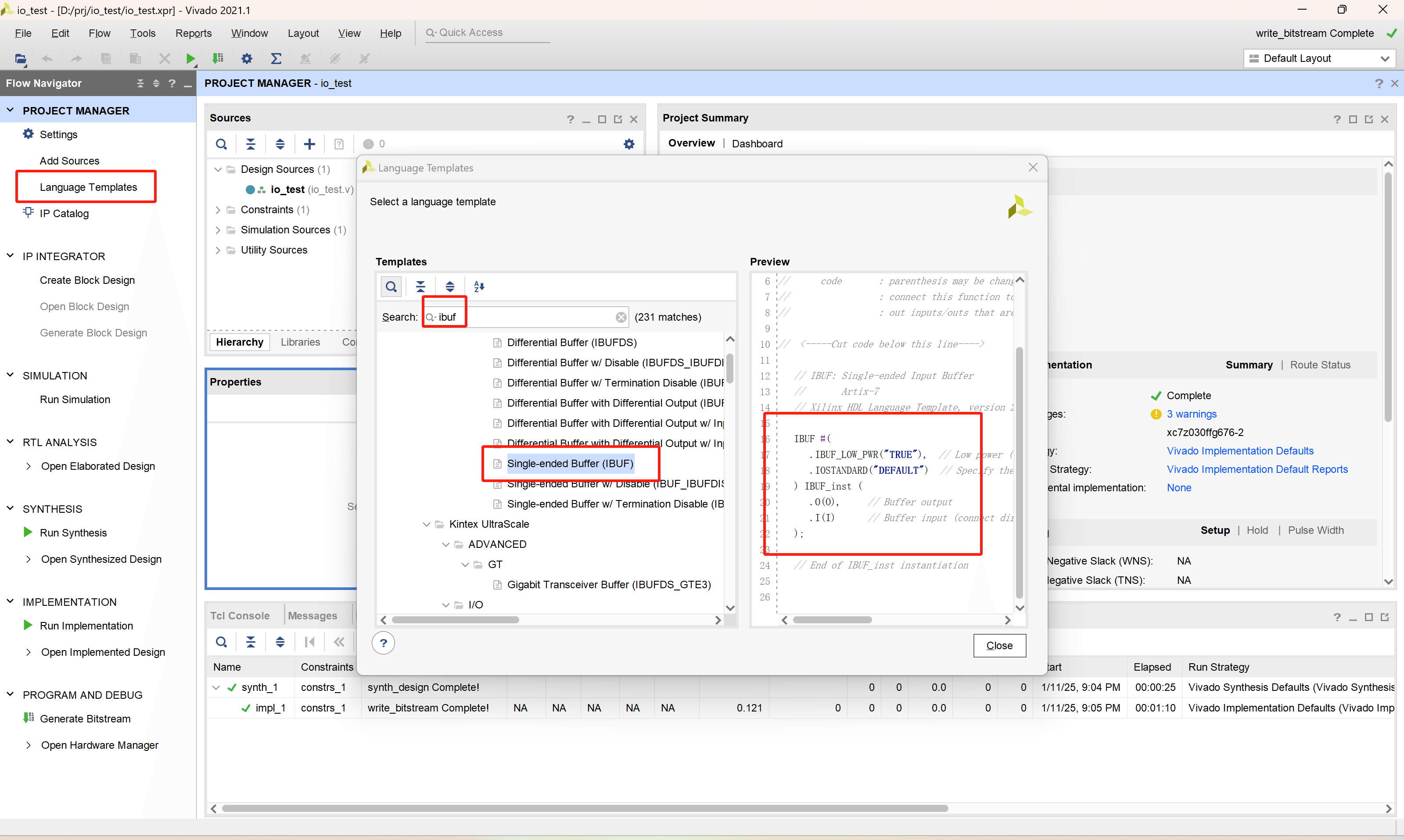The width and height of the screenshot is (1404, 840).
Task: Click the green Run Synthesis toolbar arrow
Action: [190, 58]
